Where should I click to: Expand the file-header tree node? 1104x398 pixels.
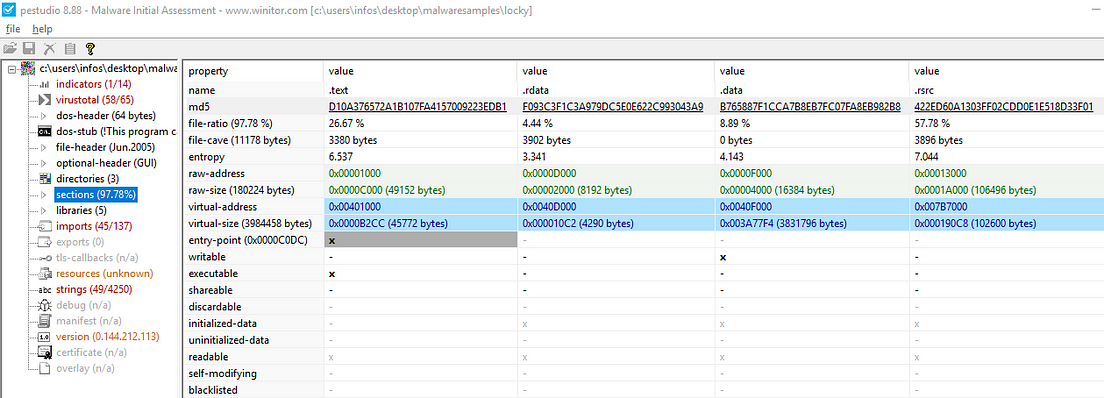pos(43,147)
